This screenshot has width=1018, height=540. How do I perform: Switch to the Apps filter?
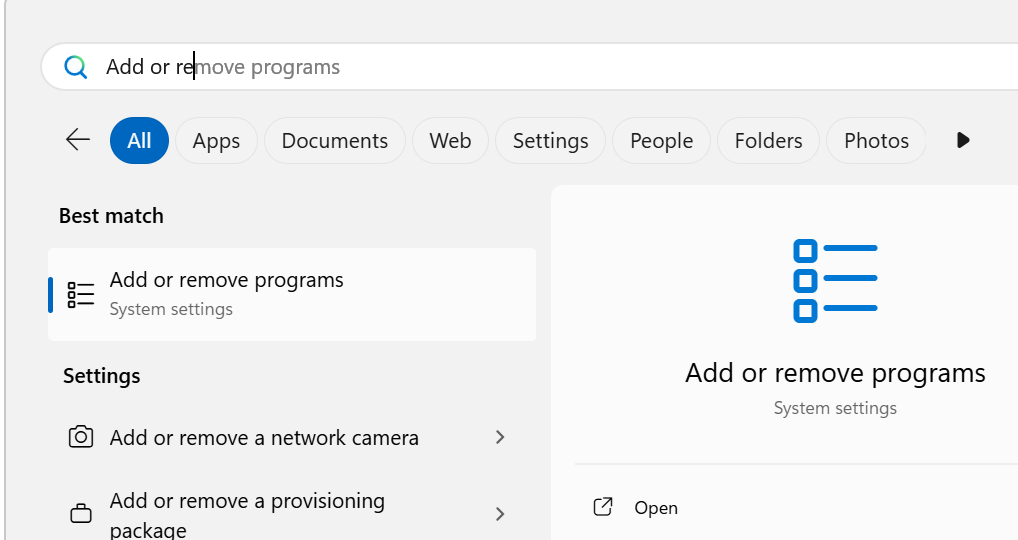pos(216,141)
